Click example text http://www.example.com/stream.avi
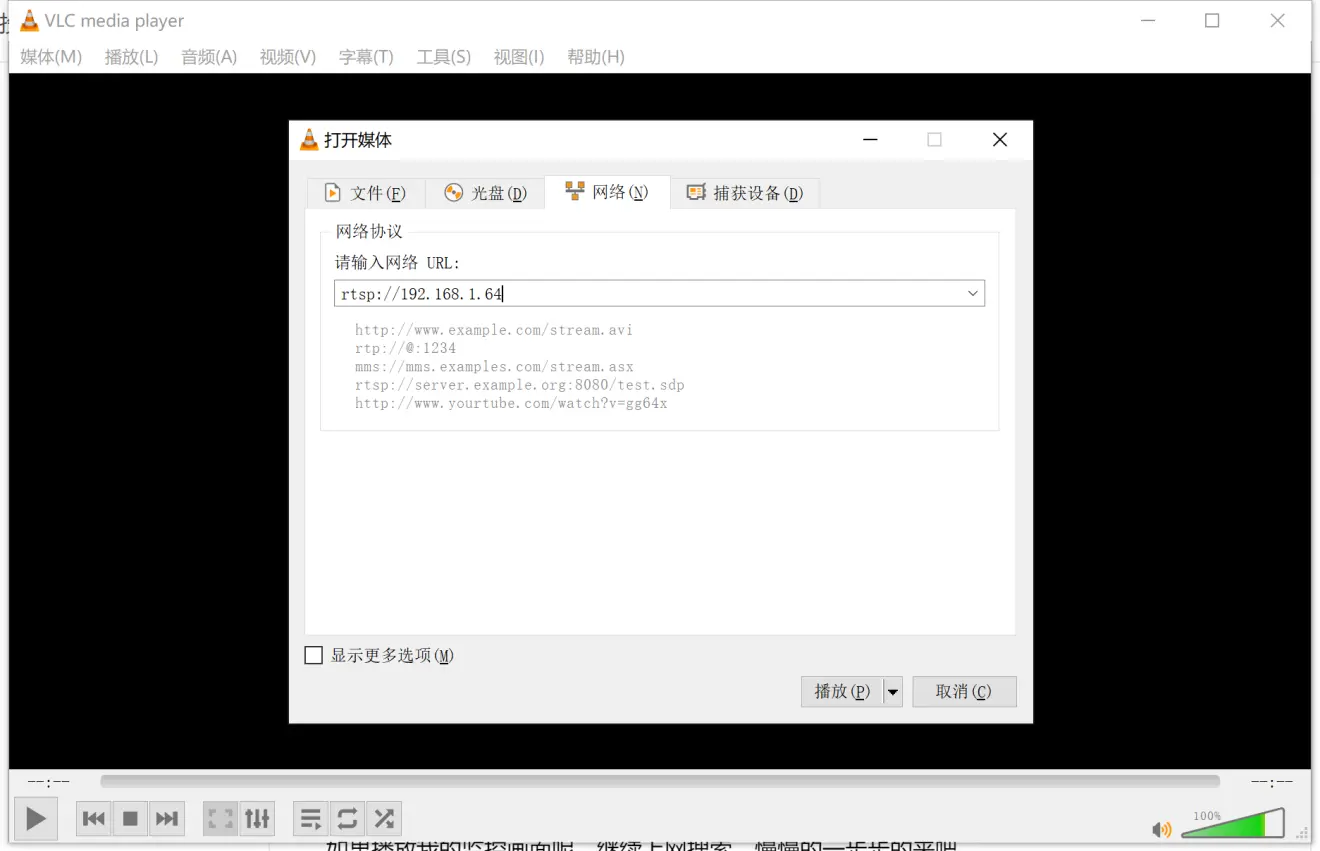Viewport: 1320px width, 851px height. tap(494, 329)
